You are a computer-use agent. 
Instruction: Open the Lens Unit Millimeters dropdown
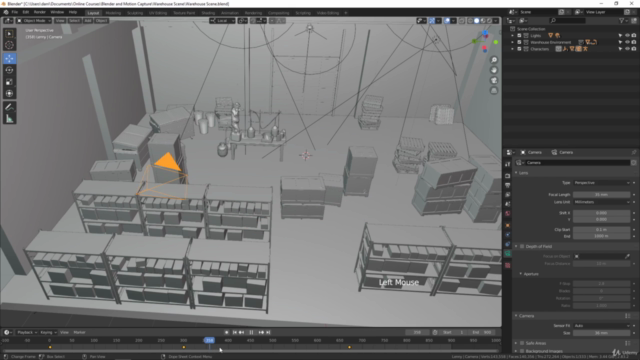(602, 202)
